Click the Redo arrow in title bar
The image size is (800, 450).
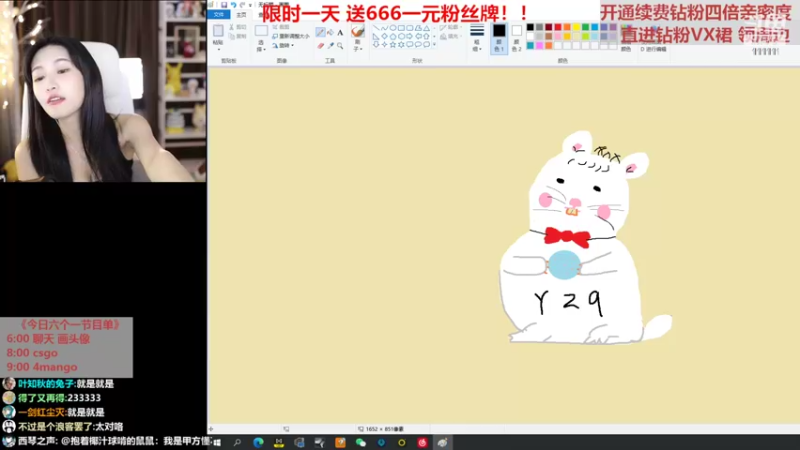242,5
